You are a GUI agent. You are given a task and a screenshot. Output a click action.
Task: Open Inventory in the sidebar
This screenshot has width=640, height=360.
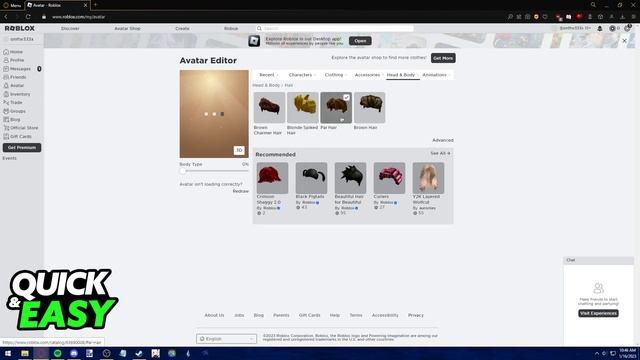click(x=16, y=94)
